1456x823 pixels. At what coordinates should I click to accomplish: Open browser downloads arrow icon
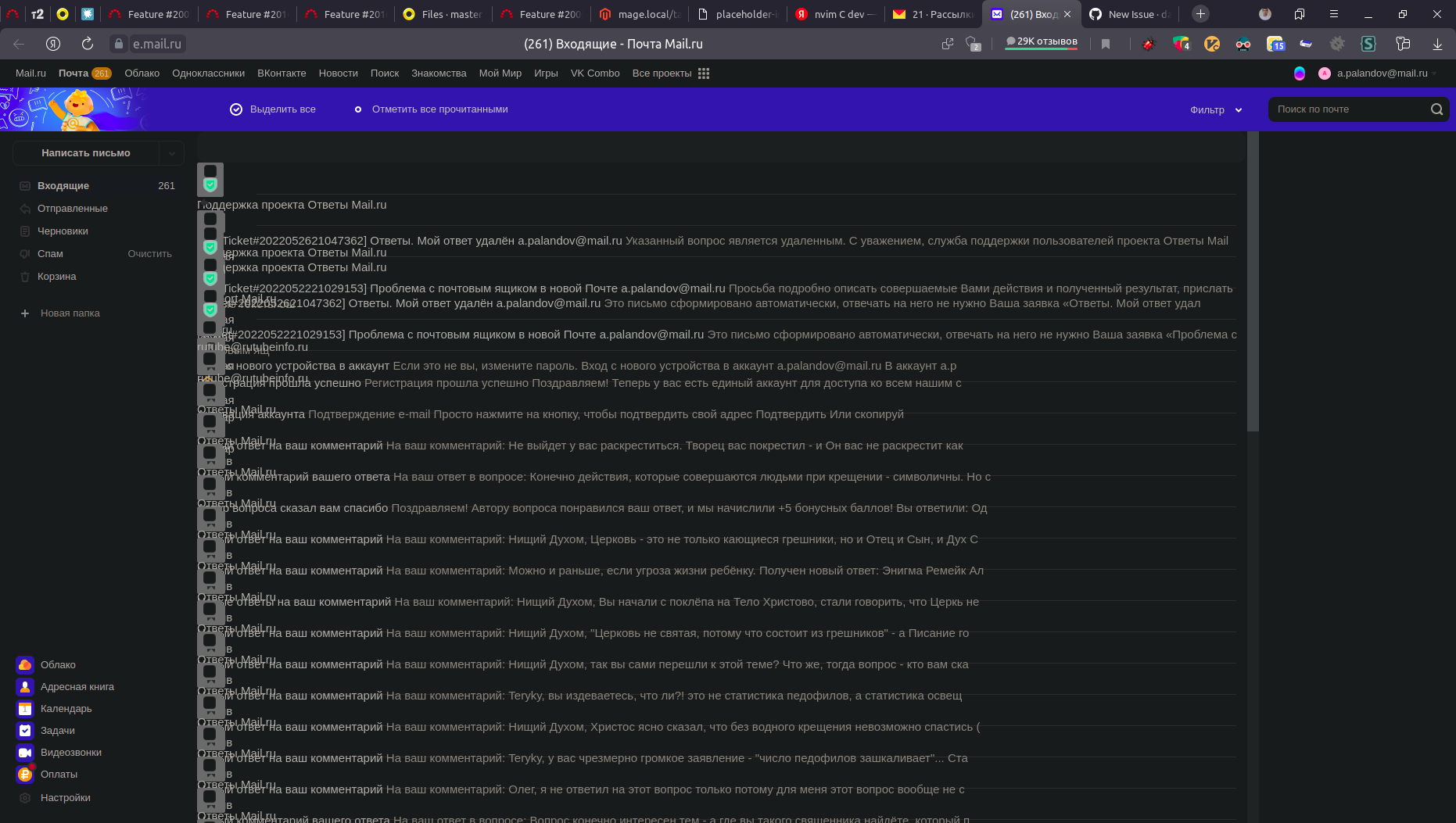pos(1437,45)
